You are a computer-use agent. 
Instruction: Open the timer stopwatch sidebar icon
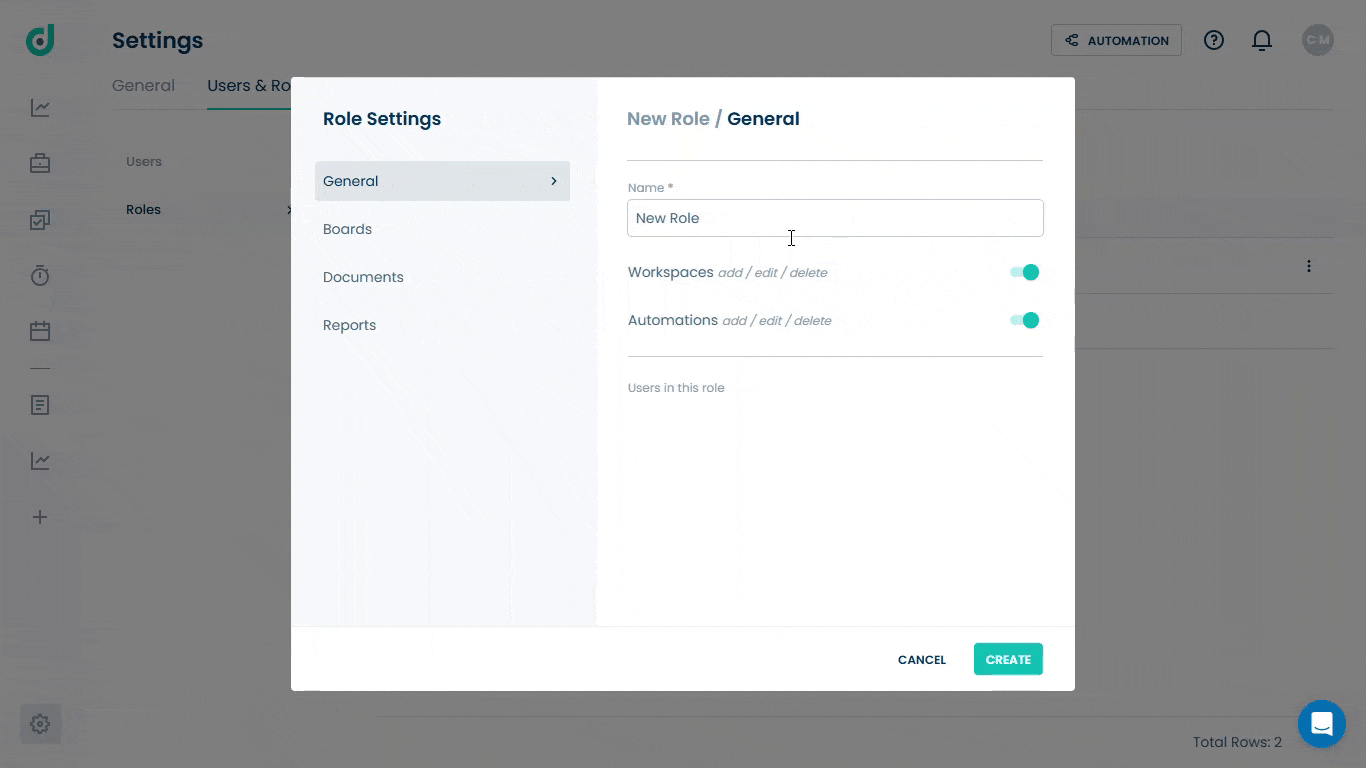(40, 276)
